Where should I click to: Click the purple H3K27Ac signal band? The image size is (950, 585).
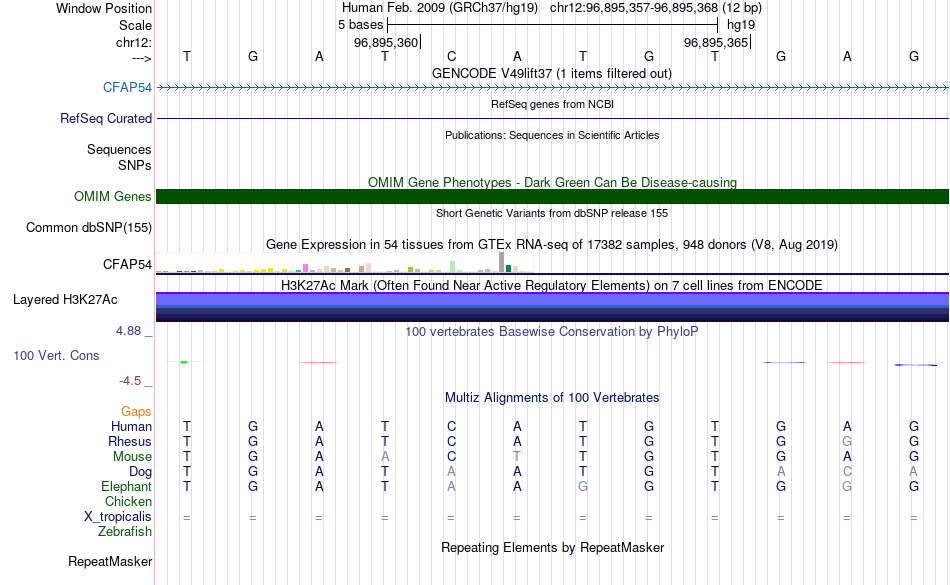click(553, 299)
